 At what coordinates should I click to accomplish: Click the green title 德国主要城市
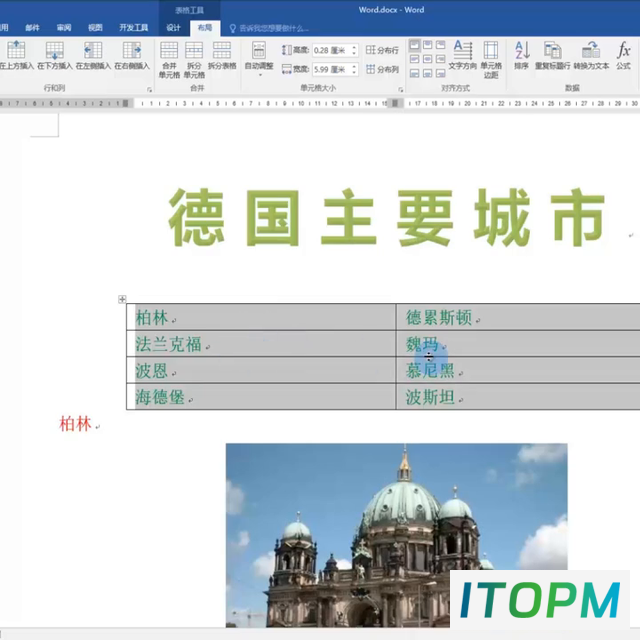click(x=387, y=218)
